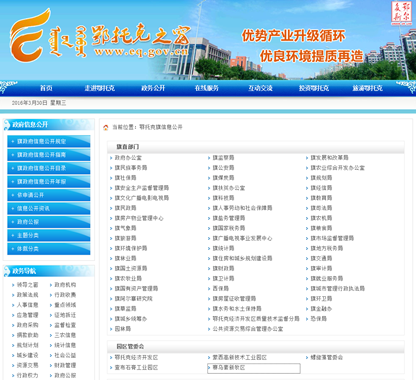Image resolution: width=416 pixels, height=380 pixels.
Task: Open the 园林局 department link
Action: 123,329
